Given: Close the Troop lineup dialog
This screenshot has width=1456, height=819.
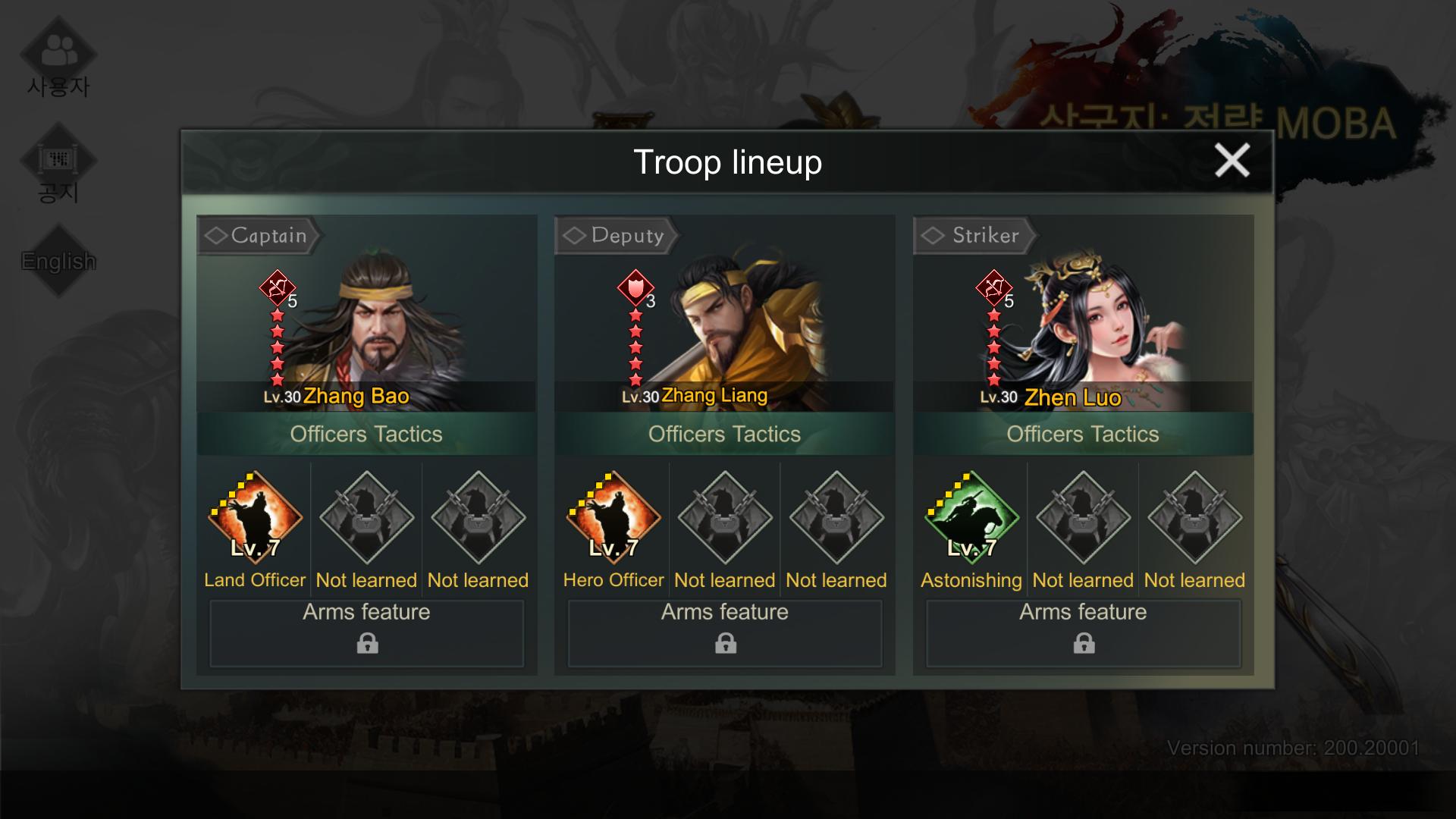Looking at the screenshot, I should point(1232,161).
